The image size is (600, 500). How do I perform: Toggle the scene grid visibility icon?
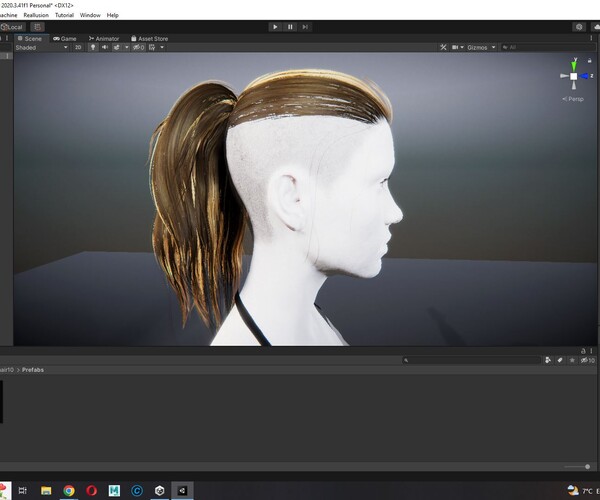click(x=152, y=47)
